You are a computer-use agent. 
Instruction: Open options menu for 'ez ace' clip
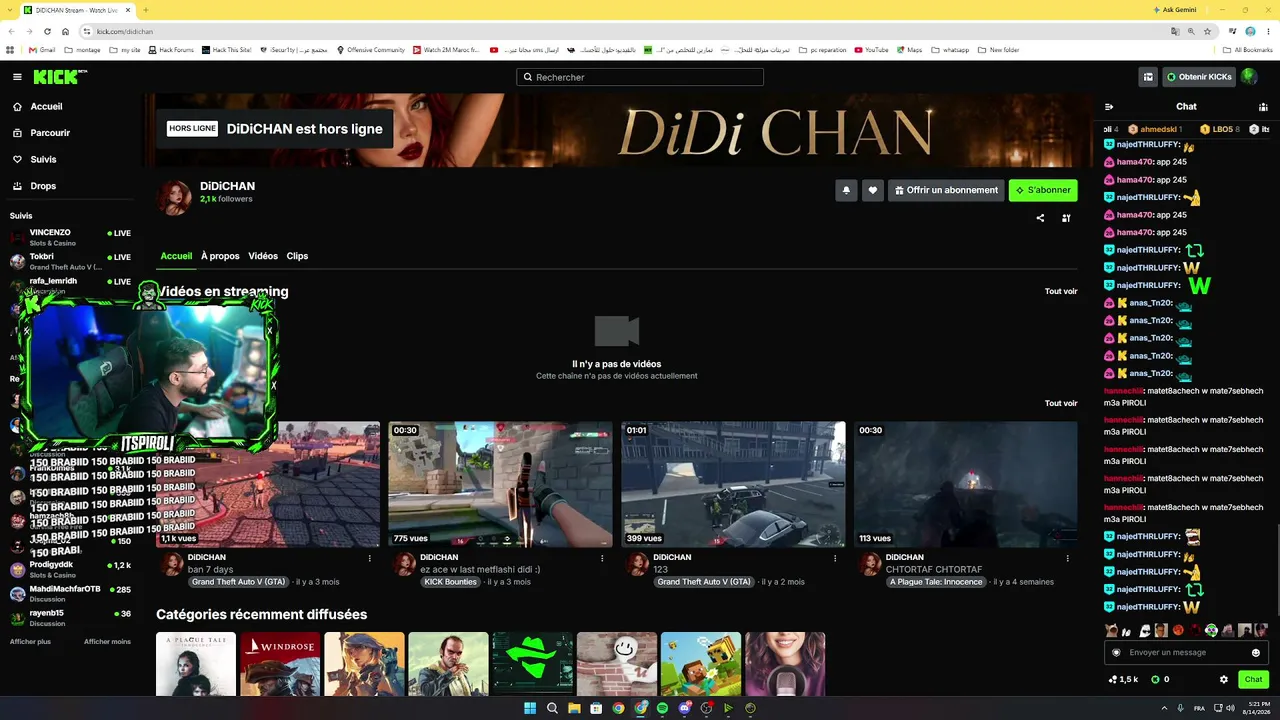602,558
